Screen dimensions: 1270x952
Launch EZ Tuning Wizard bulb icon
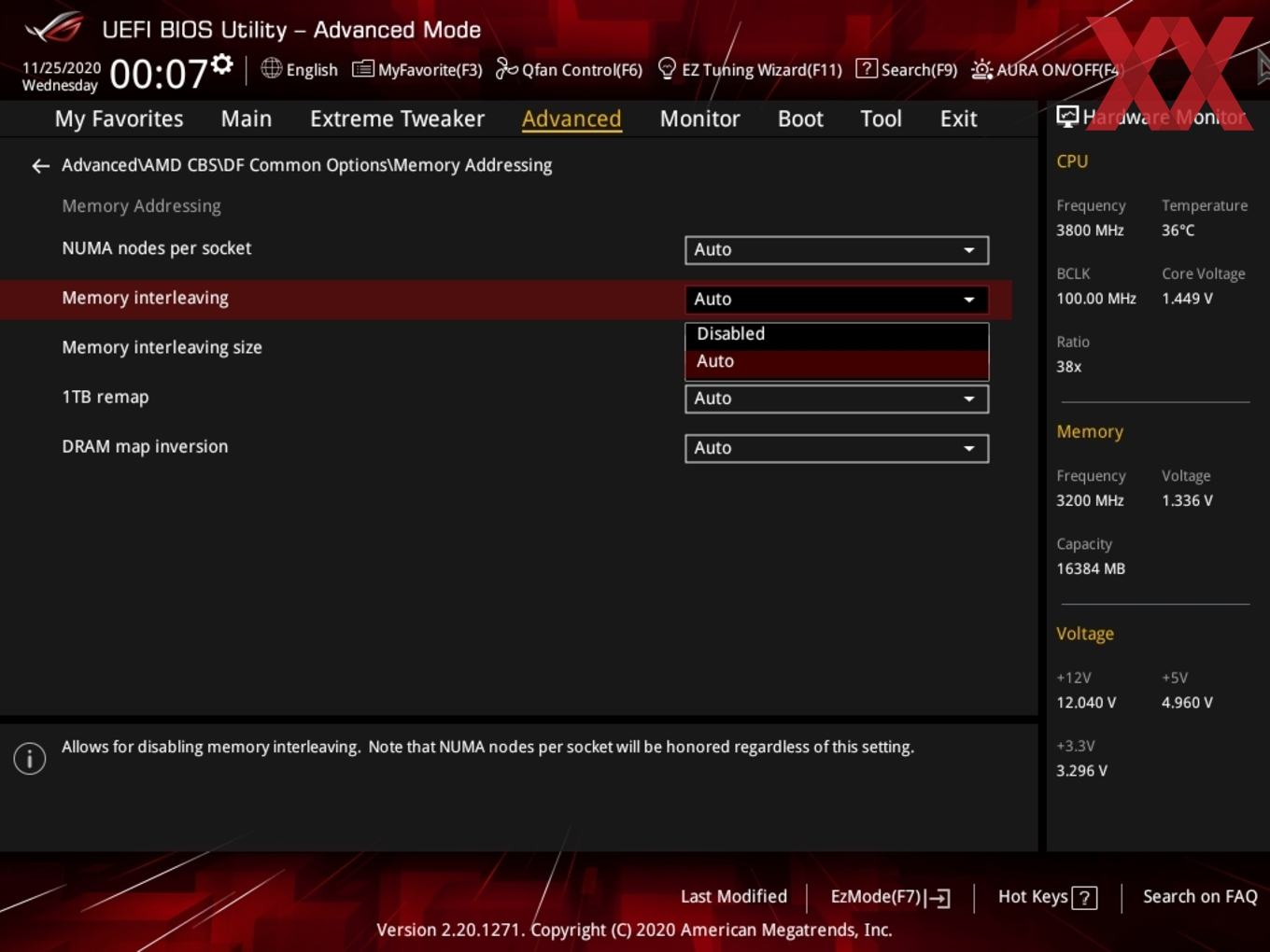[667, 69]
